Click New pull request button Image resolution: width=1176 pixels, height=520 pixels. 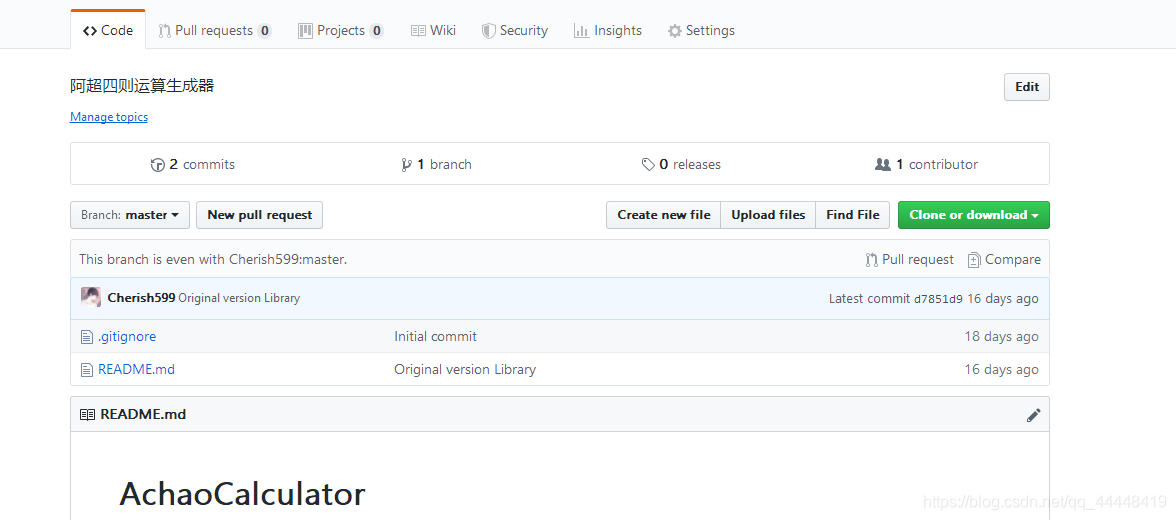click(x=260, y=215)
